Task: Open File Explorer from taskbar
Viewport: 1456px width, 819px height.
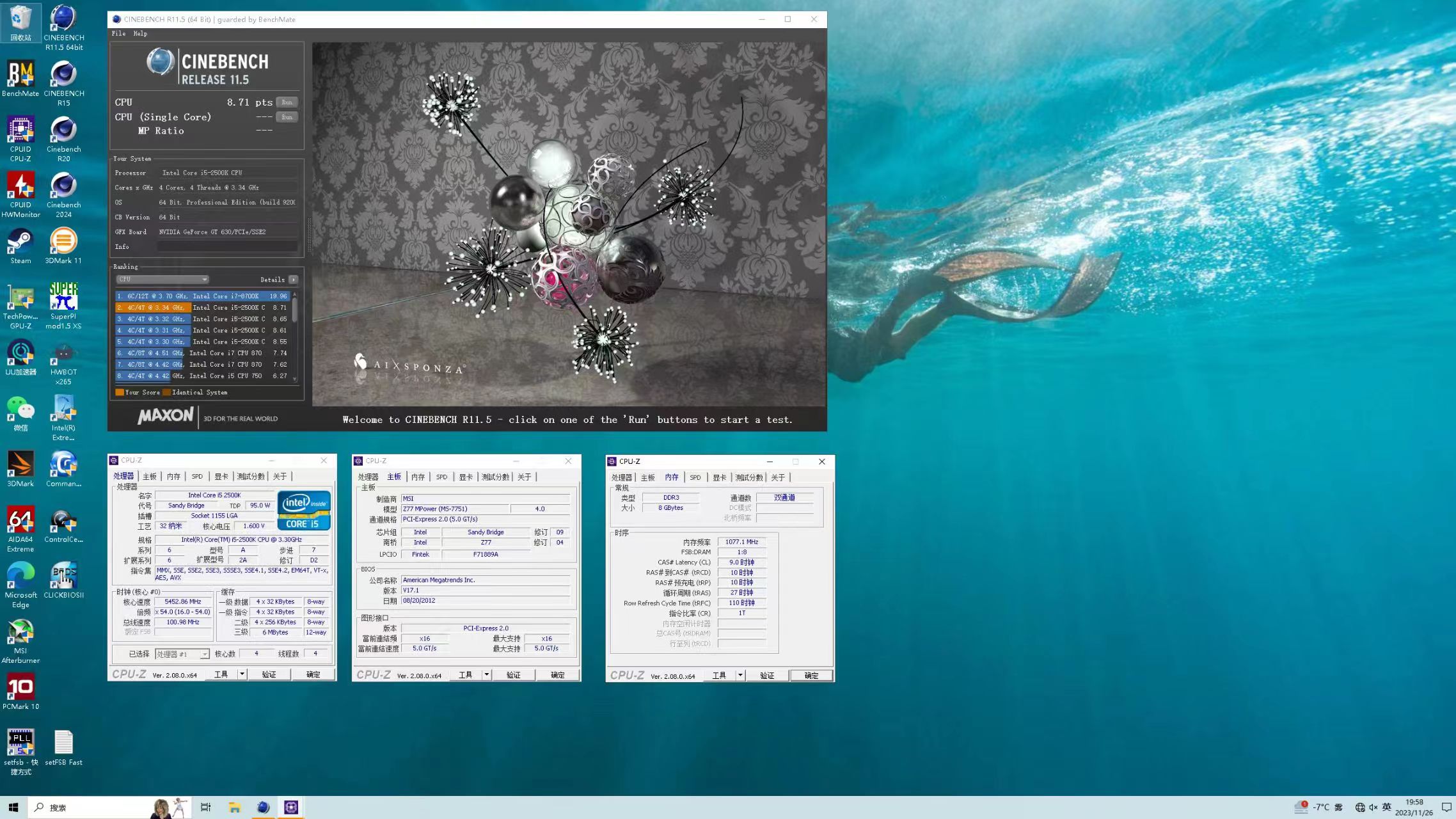Action: 234,807
